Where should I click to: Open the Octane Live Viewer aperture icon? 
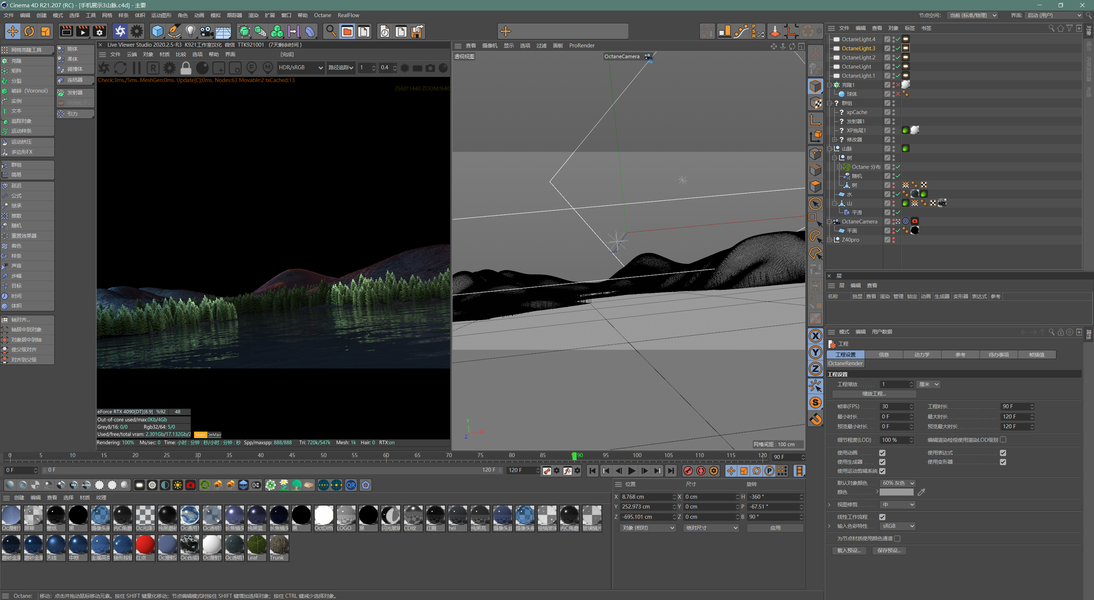tap(120, 31)
